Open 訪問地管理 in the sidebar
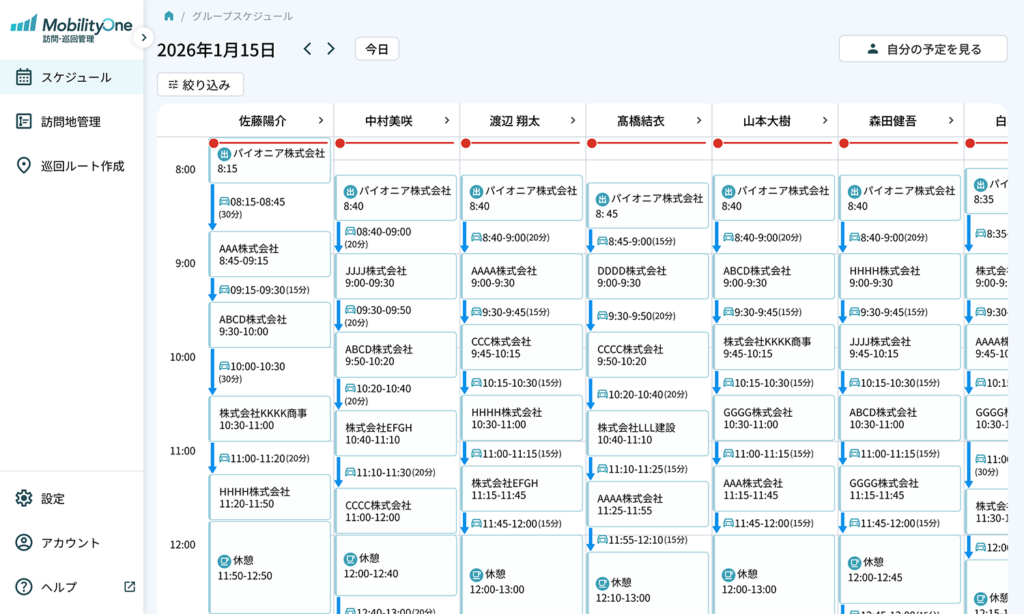 tap(72, 122)
